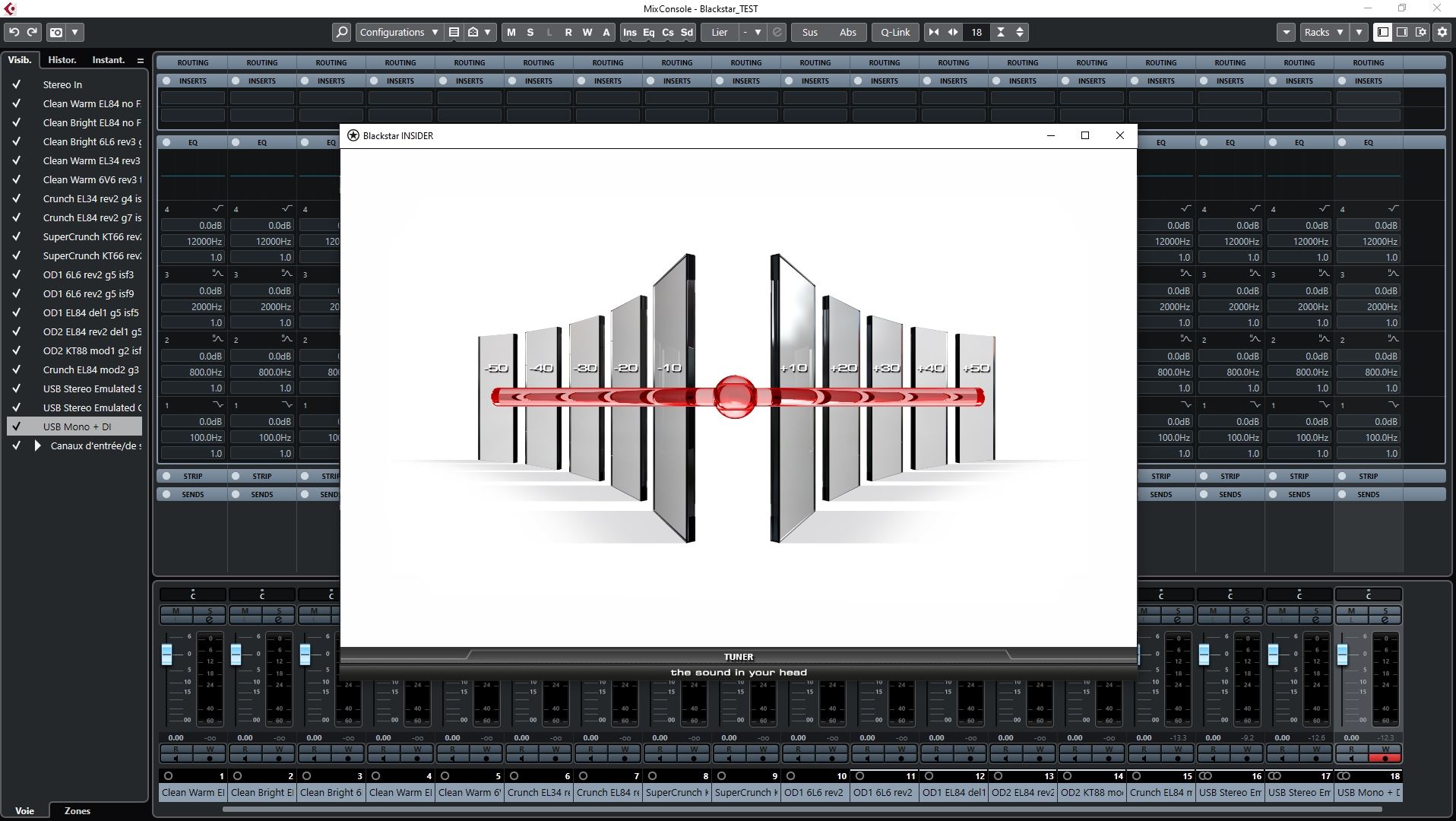
Task: Toggle visibility of USB Mono + DI
Action: coord(16,426)
